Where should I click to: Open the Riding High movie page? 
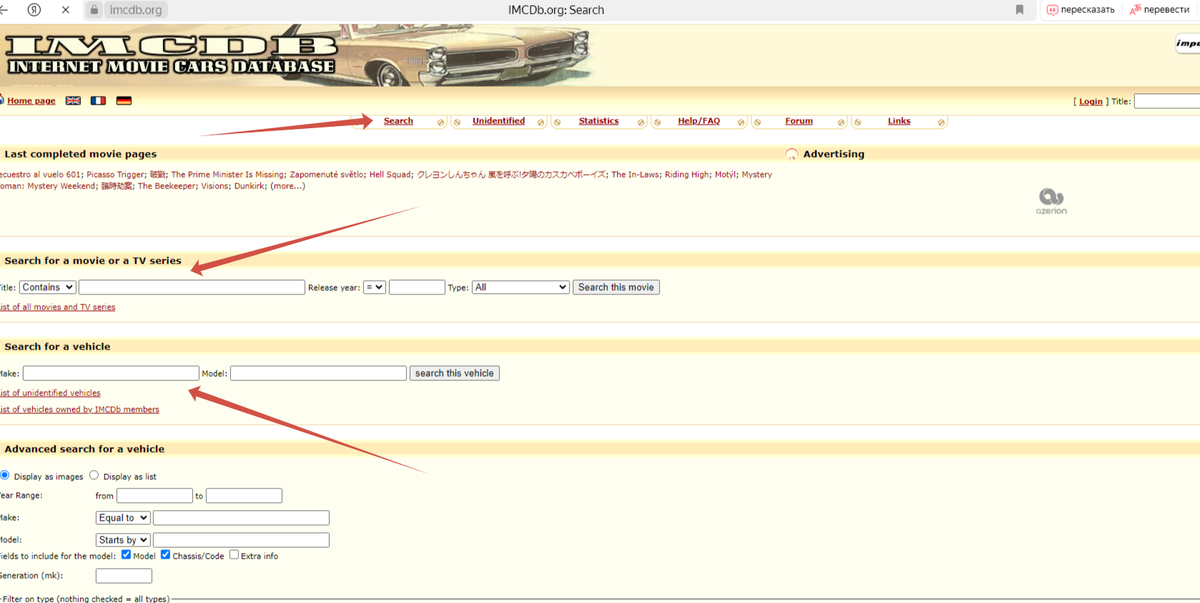pos(687,174)
